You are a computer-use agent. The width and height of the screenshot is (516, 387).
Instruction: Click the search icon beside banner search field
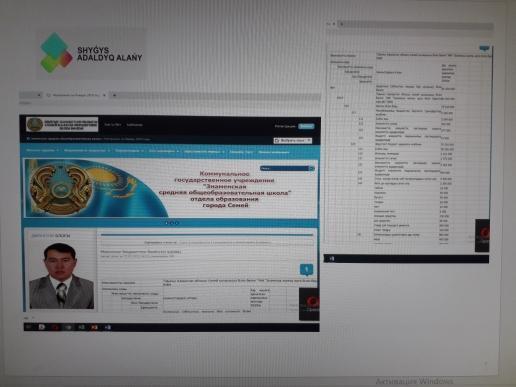coord(312,168)
